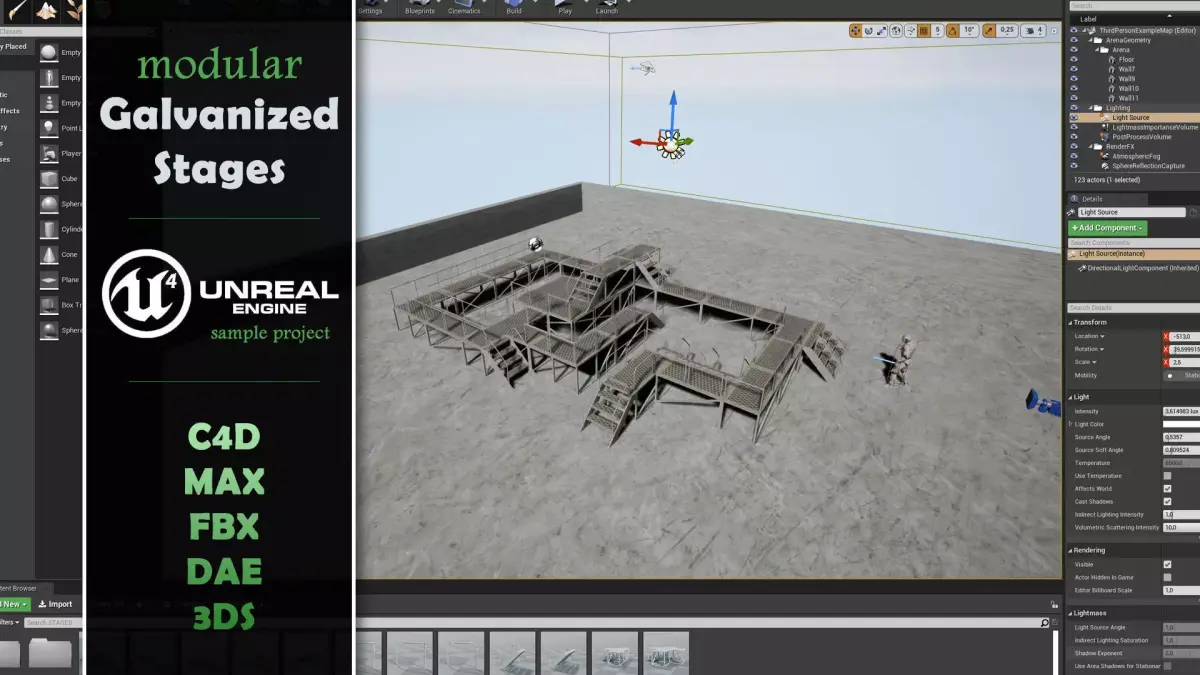The height and width of the screenshot is (675, 1200).
Task: Select SphereReflectionCapture in outliner
Action: point(1147,166)
